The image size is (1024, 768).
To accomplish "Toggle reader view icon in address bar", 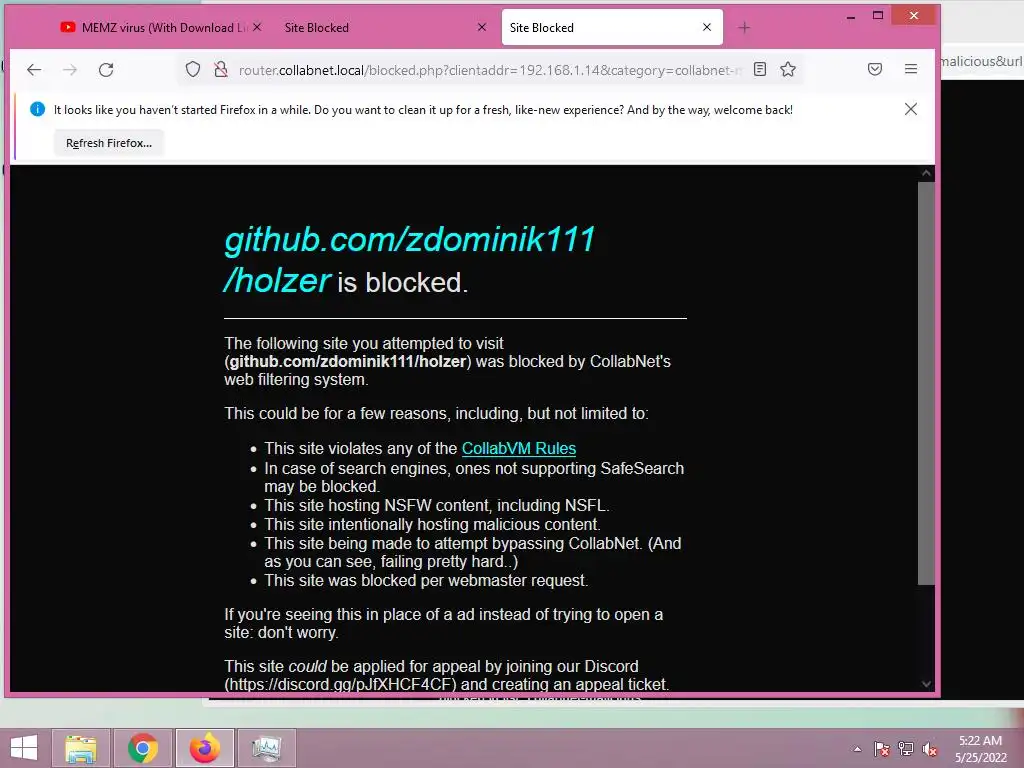I will [760, 69].
